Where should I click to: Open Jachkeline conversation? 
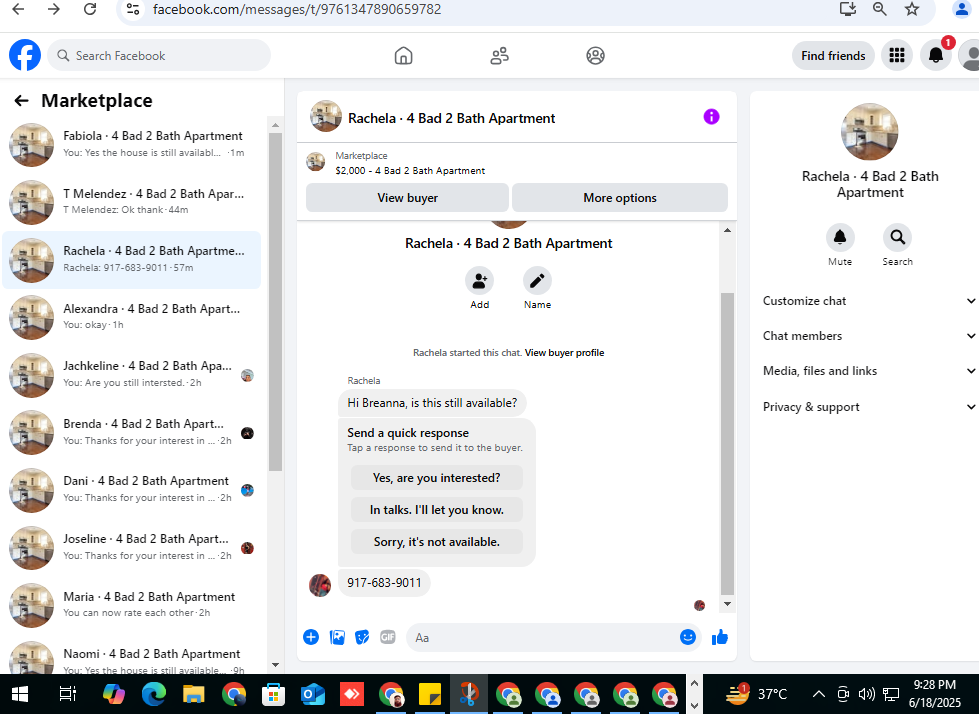point(132,374)
